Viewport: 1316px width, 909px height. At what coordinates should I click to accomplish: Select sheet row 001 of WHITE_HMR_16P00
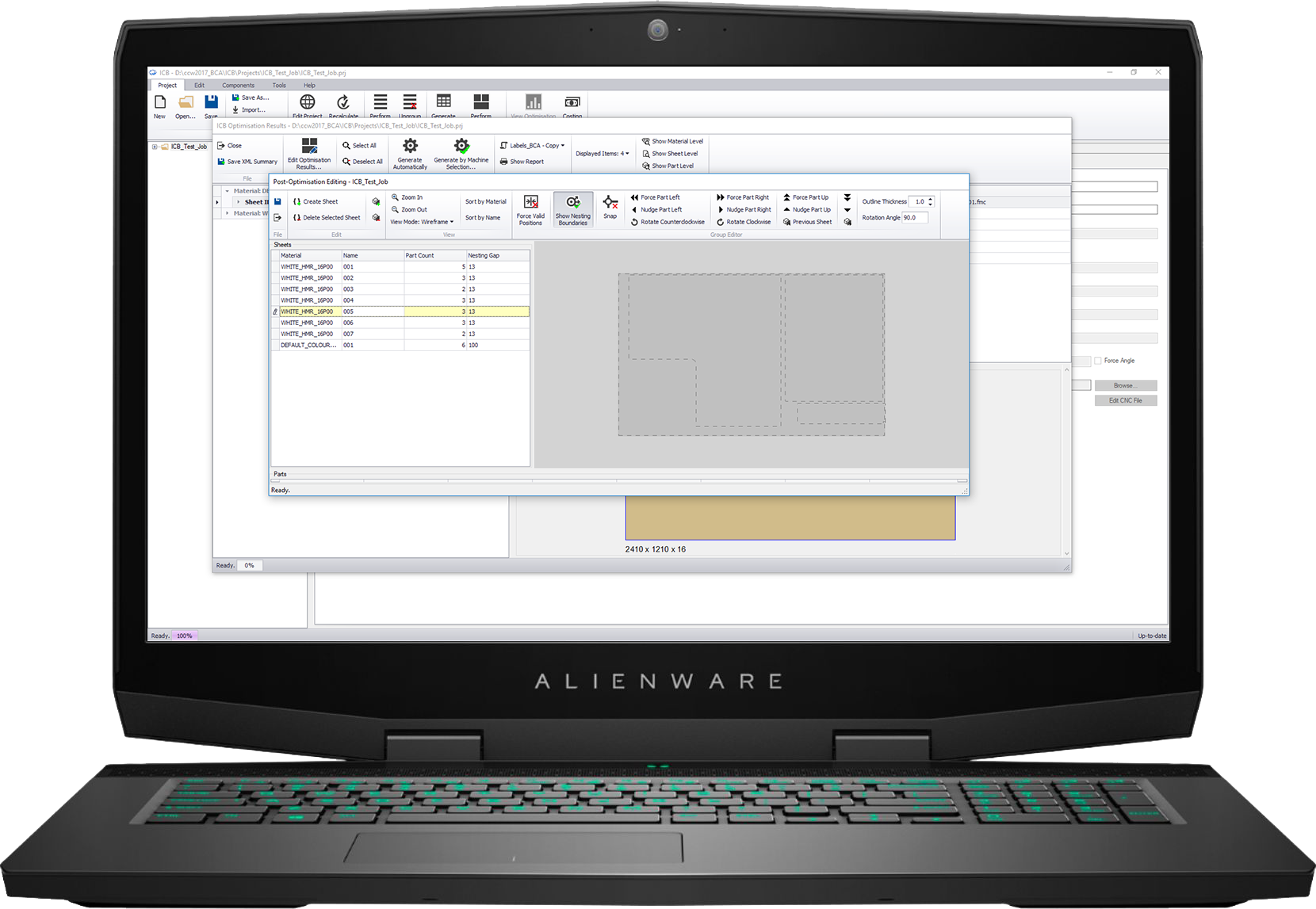tap(401, 267)
